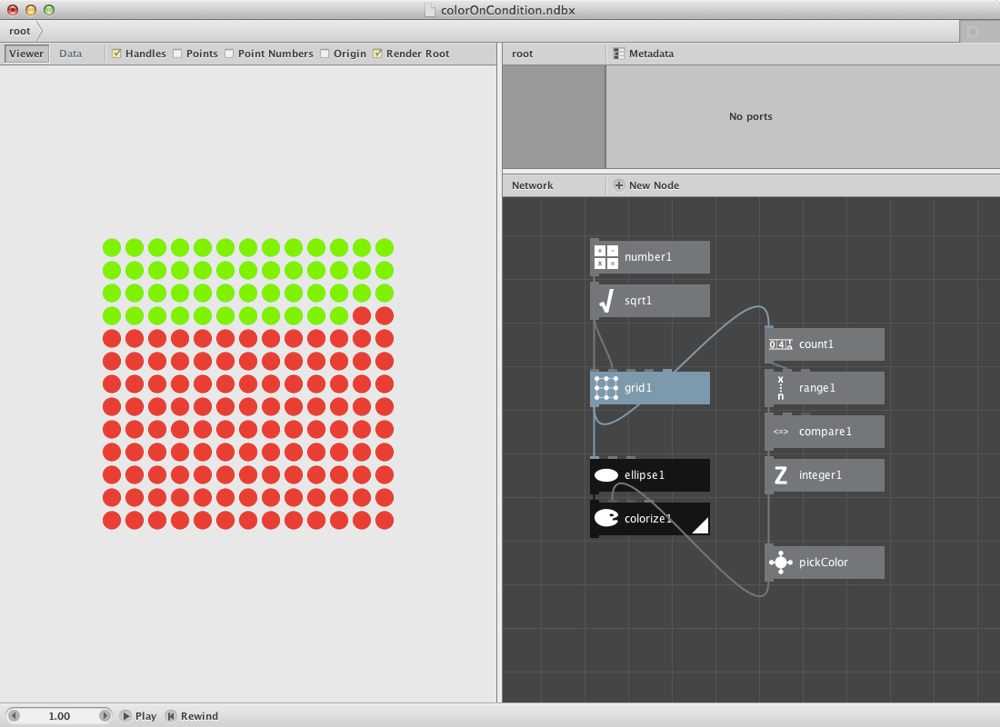Click the Metadata list icon
This screenshot has width=1000, height=727.
coord(619,54)
